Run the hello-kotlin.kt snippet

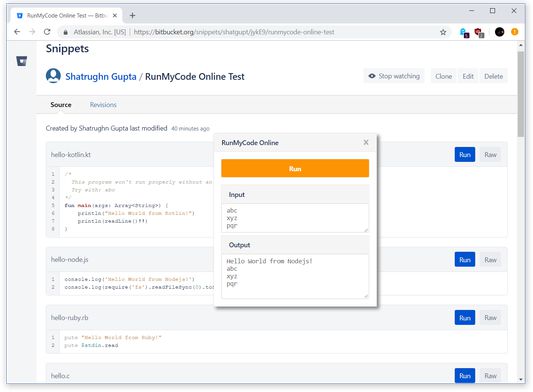tap(465, 155)
